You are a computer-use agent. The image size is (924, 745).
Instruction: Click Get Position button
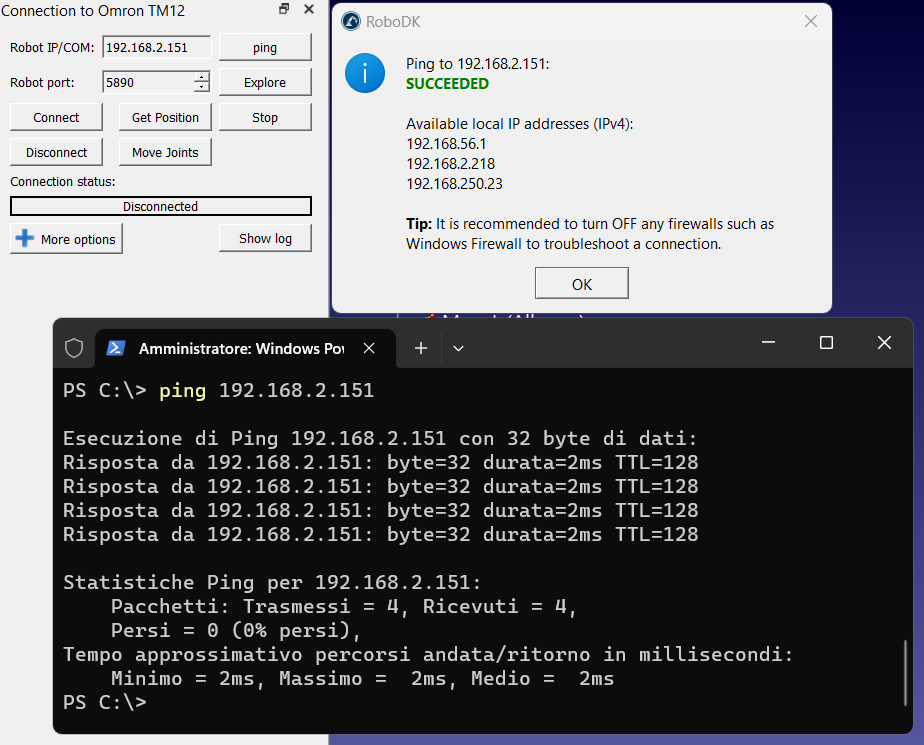click(x=165, y=117)
